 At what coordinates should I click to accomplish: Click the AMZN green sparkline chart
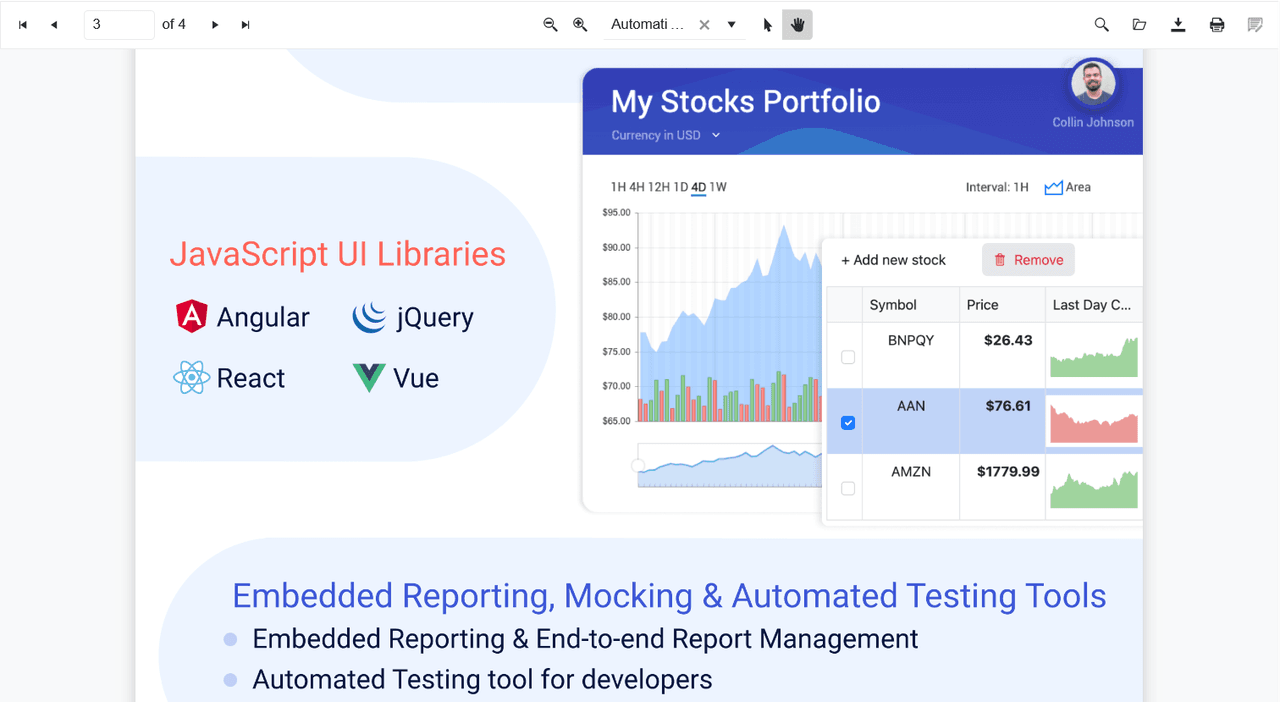pos(1094,490)
